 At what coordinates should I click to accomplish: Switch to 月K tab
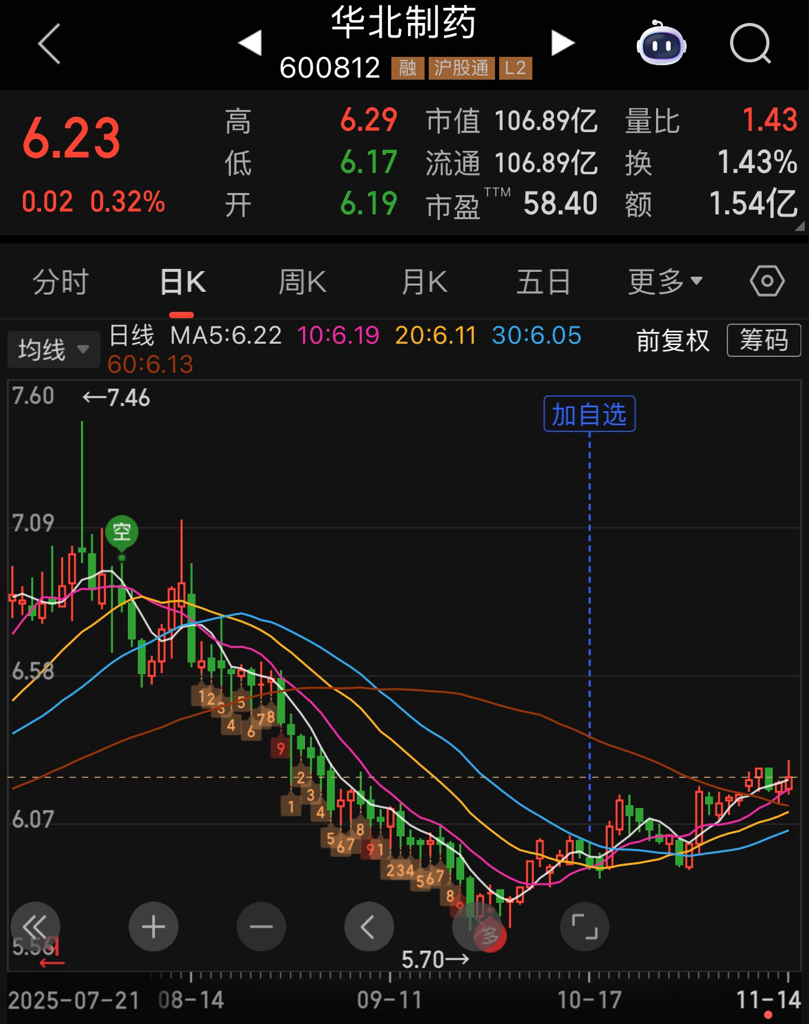coord(424,282)
